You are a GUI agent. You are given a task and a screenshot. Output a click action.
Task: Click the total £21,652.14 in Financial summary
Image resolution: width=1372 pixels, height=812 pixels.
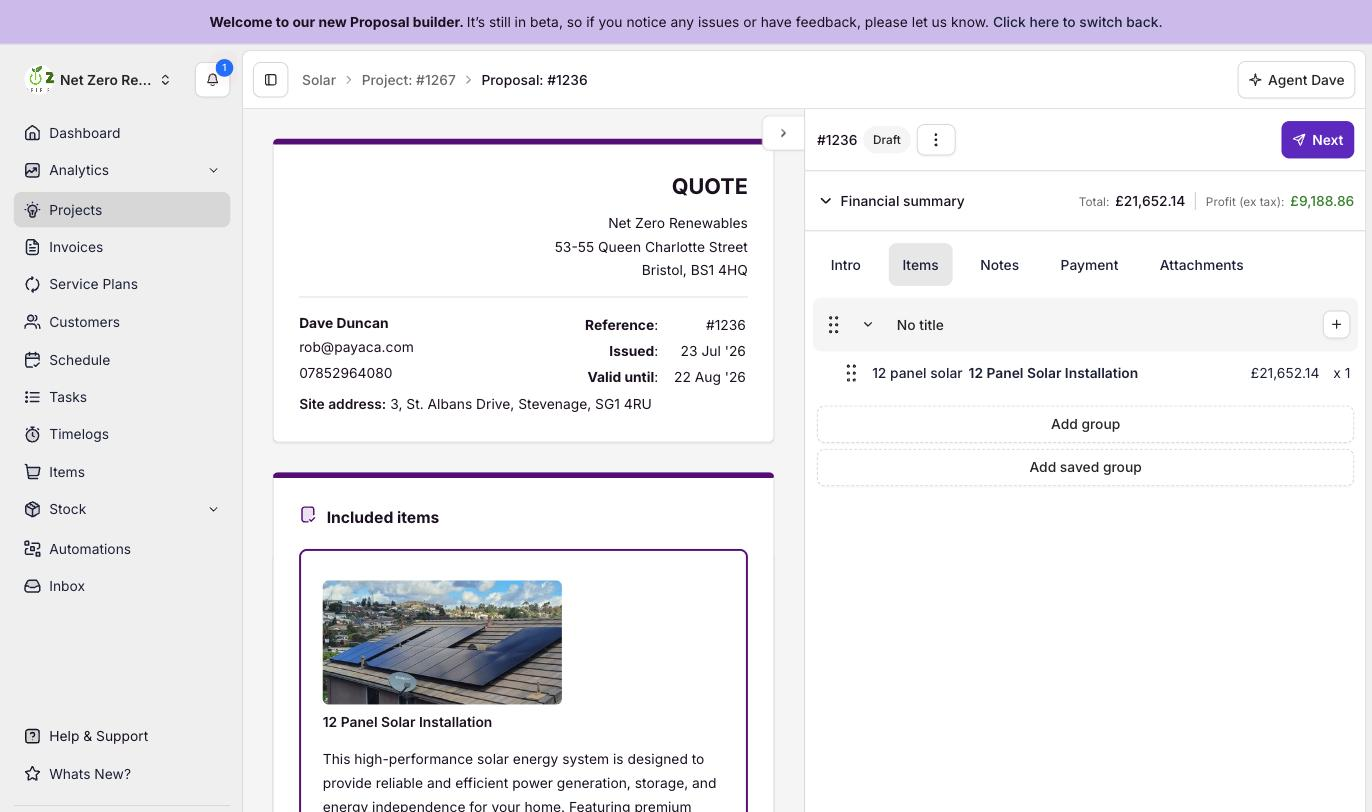tap(1150, 201)
